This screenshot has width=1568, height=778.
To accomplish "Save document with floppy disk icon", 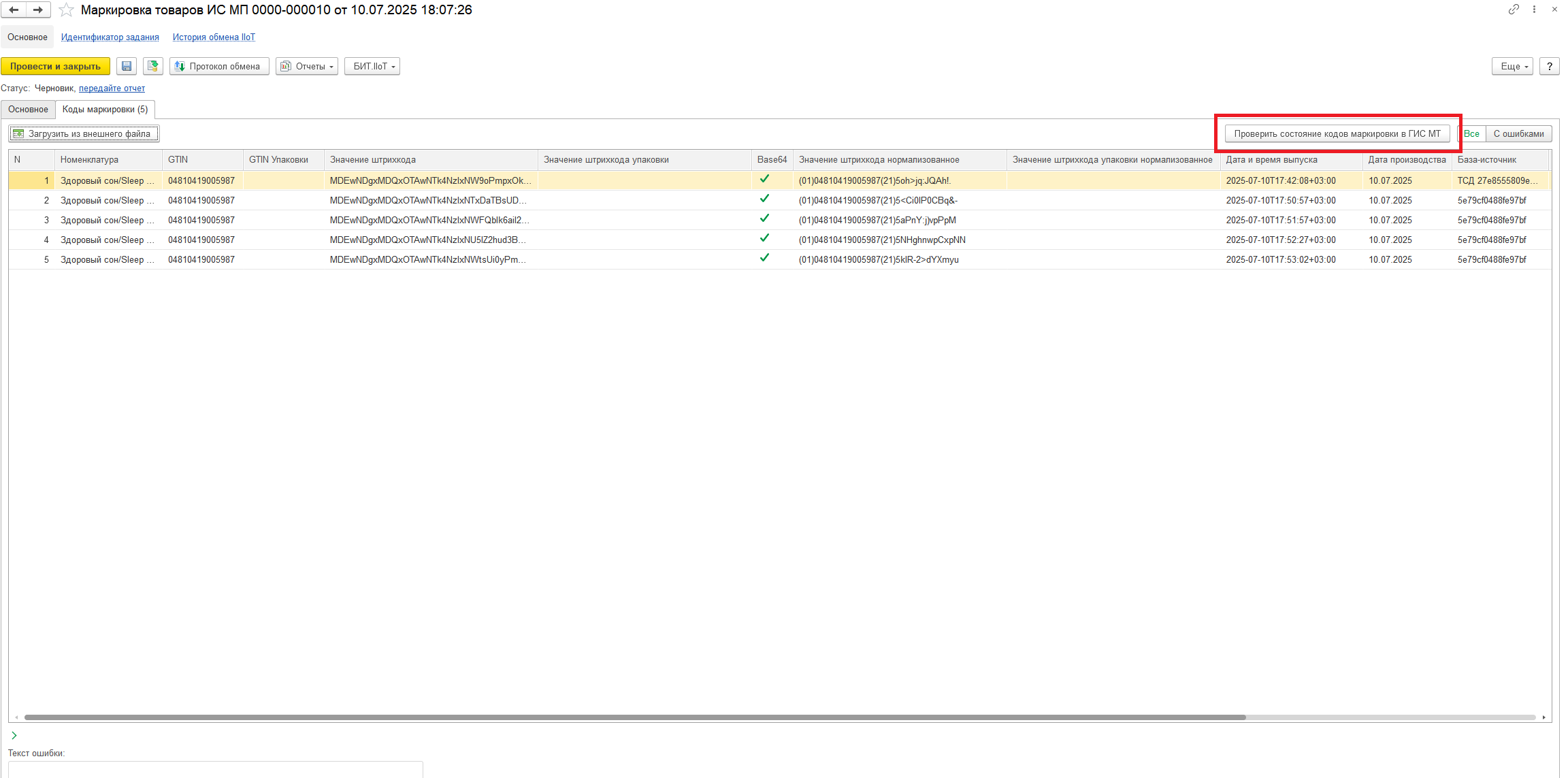I will click(x=127, y=66).
